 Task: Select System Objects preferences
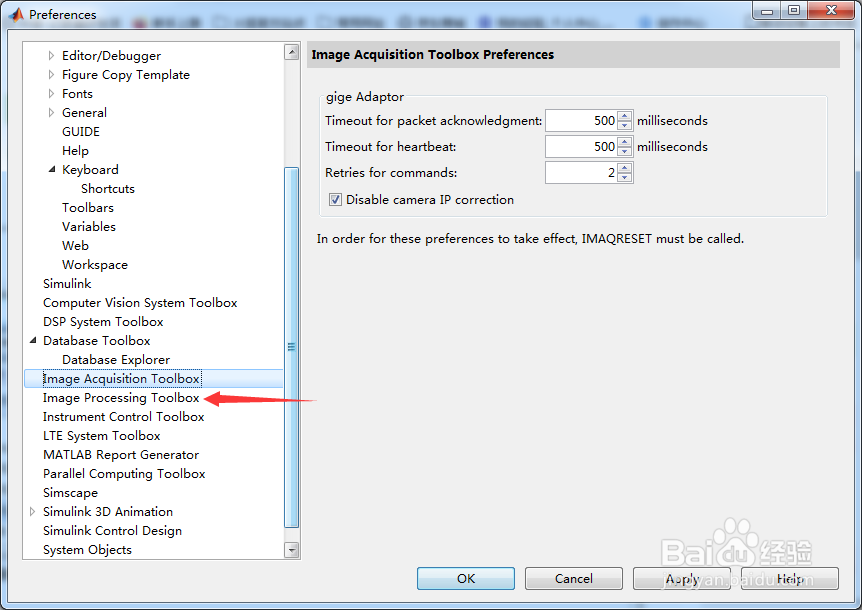(x=87, y=550)
